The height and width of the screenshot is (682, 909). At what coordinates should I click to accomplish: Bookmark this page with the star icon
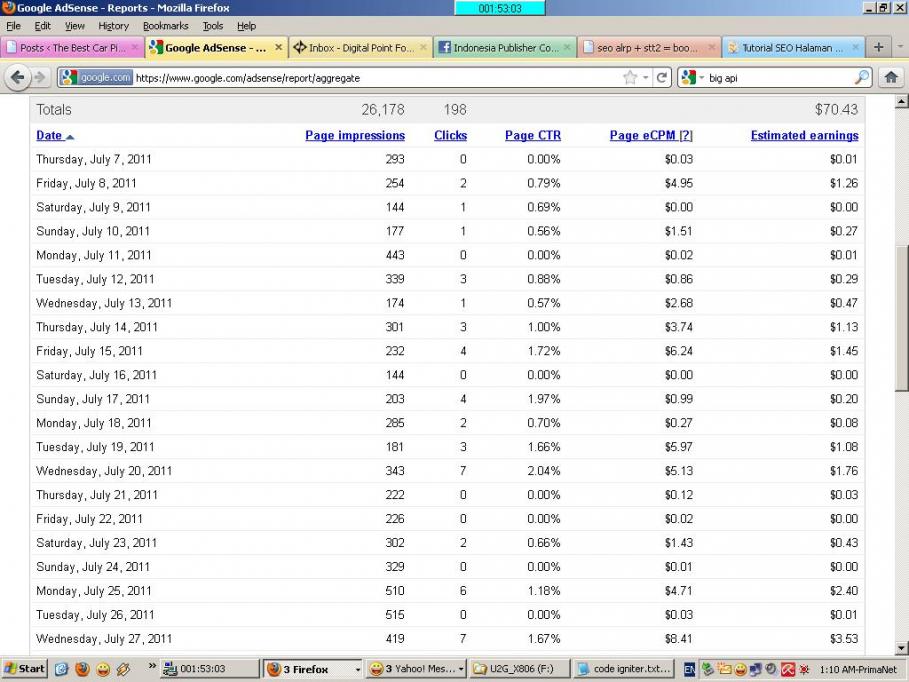(x=630, y=77)
